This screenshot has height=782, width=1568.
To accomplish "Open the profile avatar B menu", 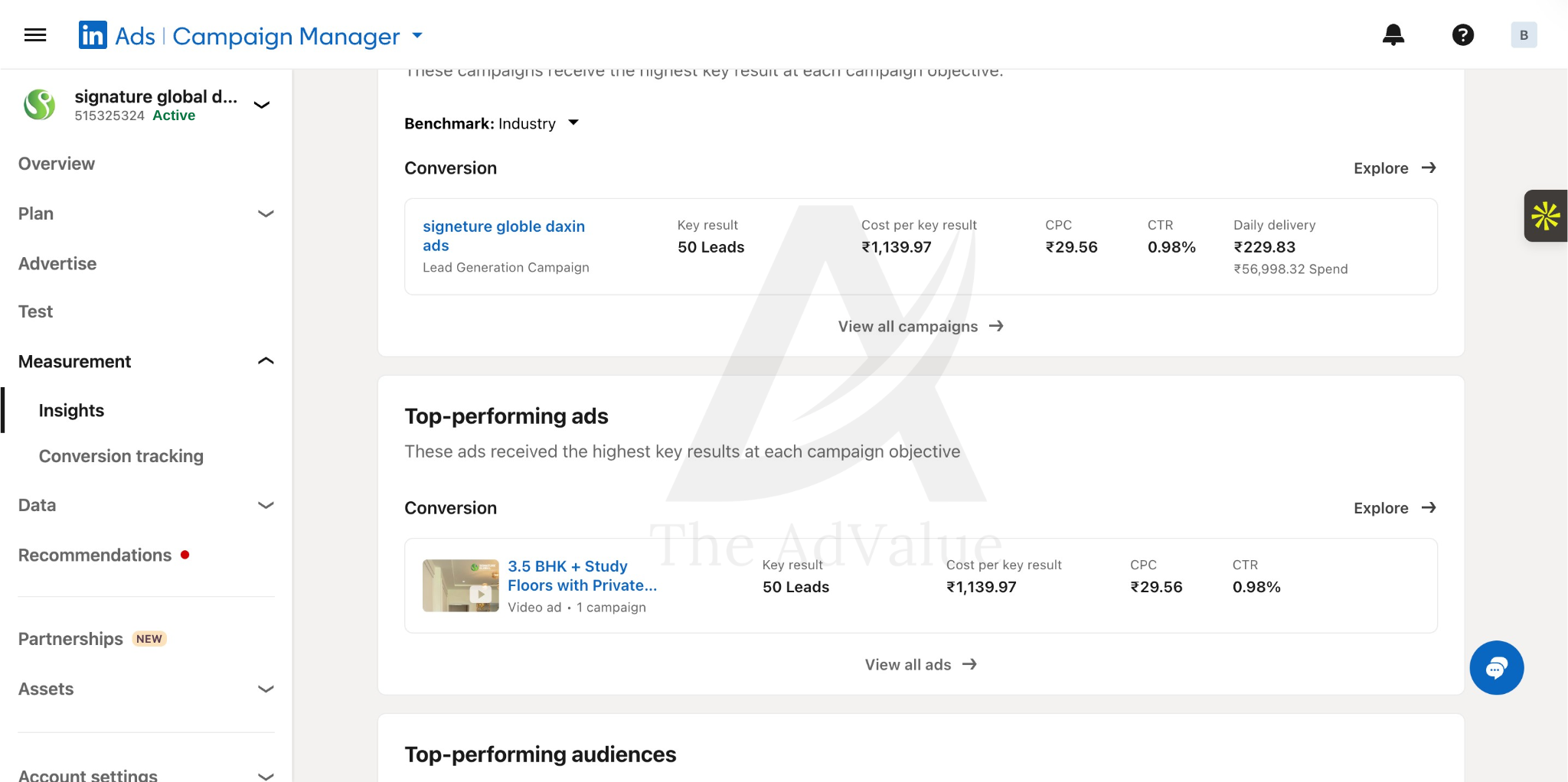I will 1524,35.
